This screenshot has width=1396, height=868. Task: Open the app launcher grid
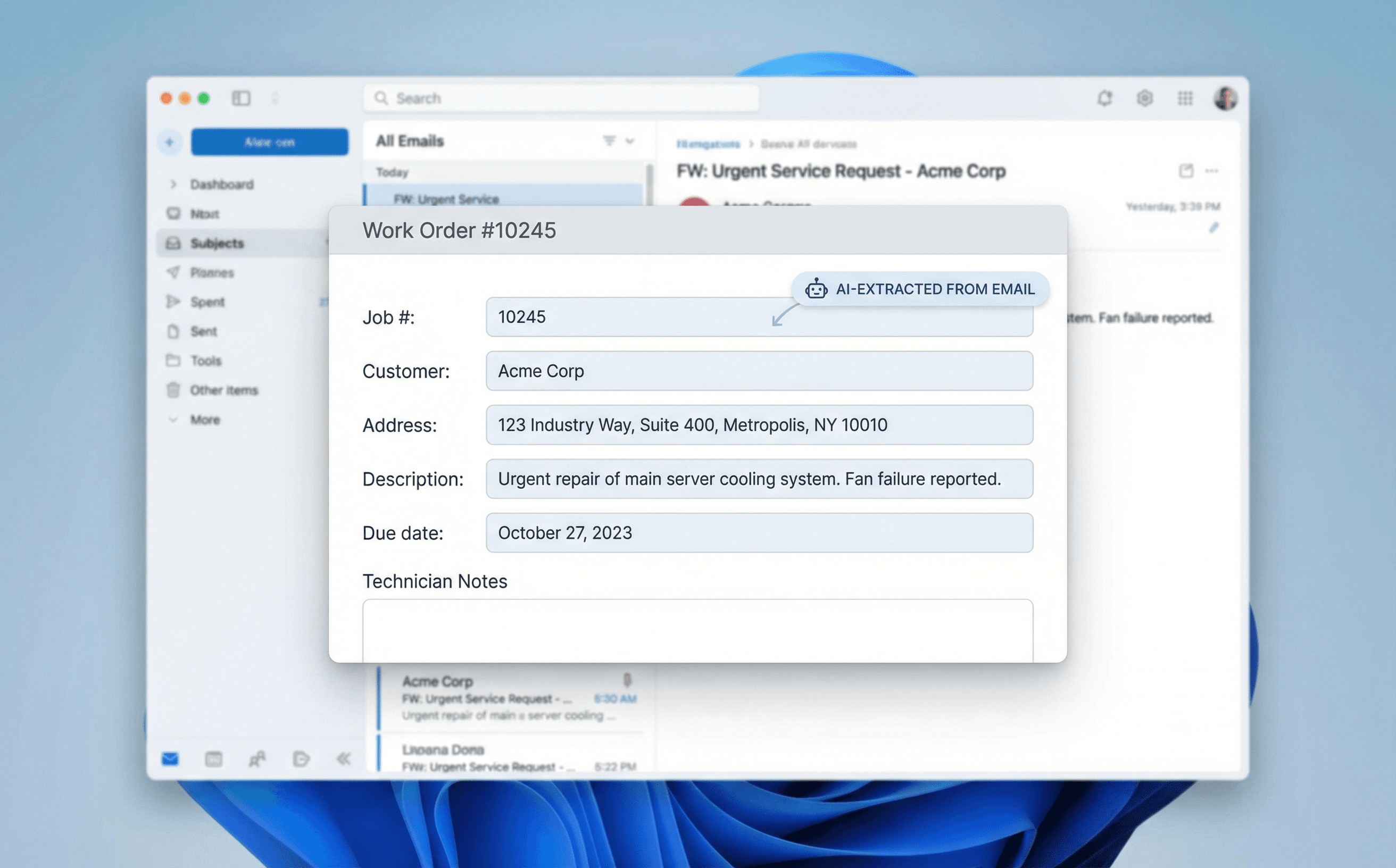pos(1185,97)
